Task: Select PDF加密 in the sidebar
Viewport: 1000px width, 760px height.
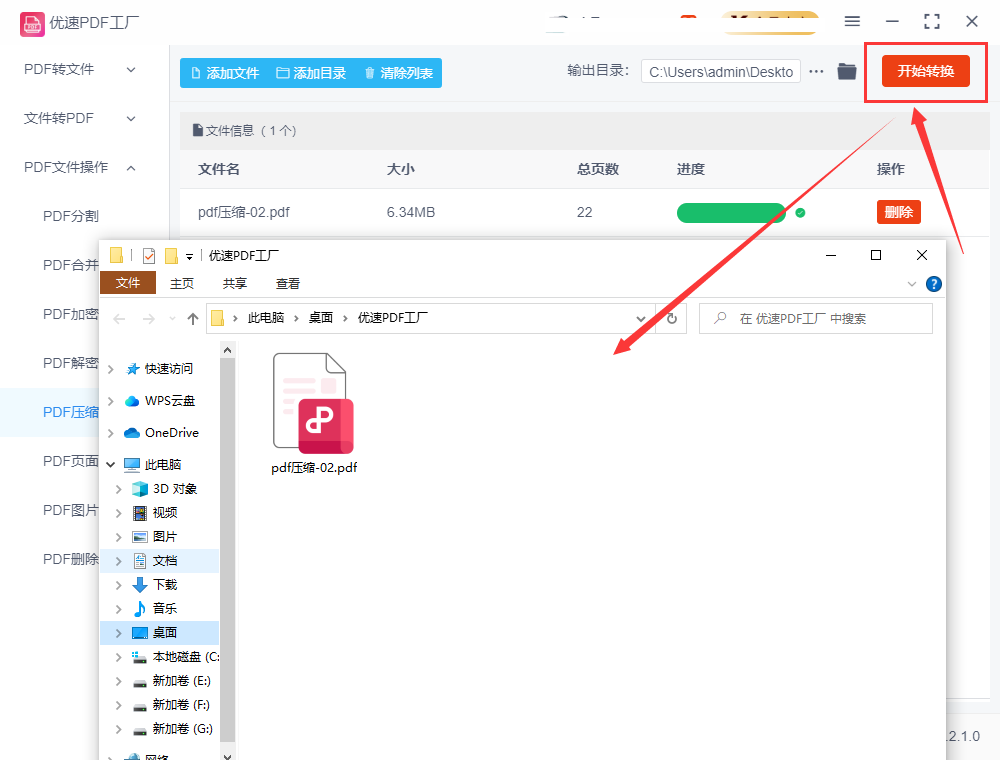Action: 71,314
